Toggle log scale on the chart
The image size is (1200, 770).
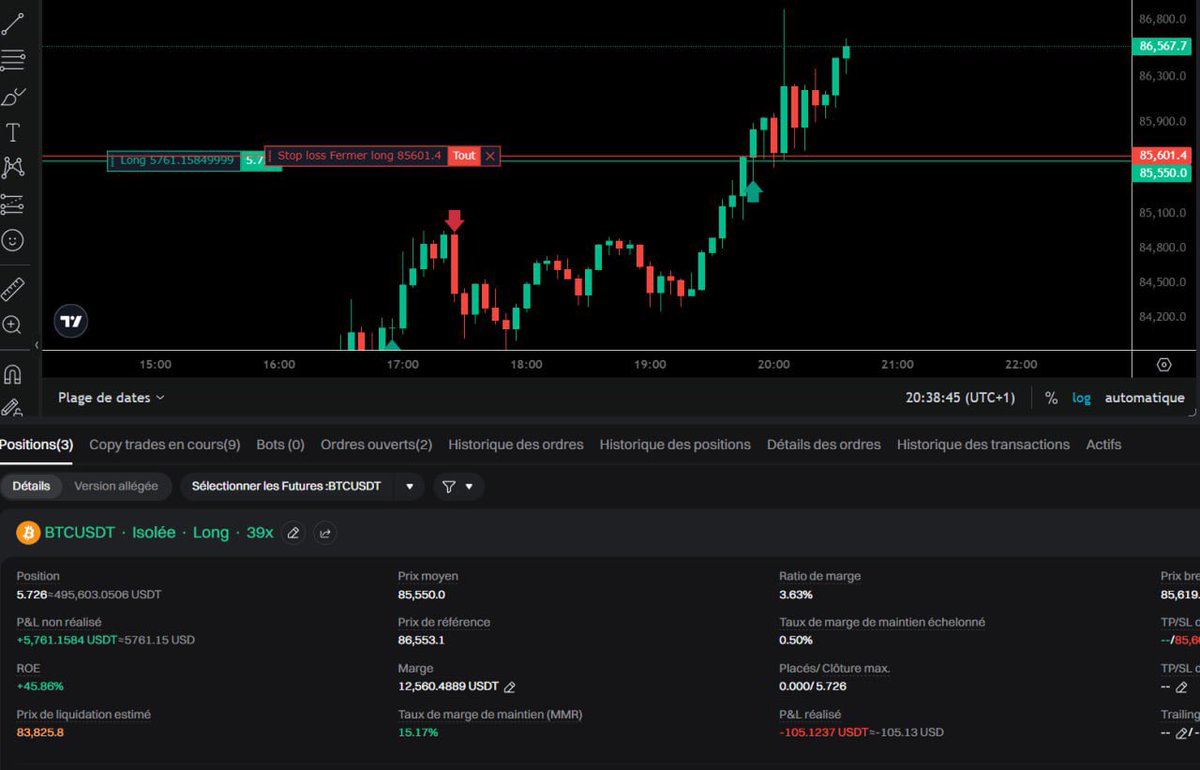(1082, 397)
